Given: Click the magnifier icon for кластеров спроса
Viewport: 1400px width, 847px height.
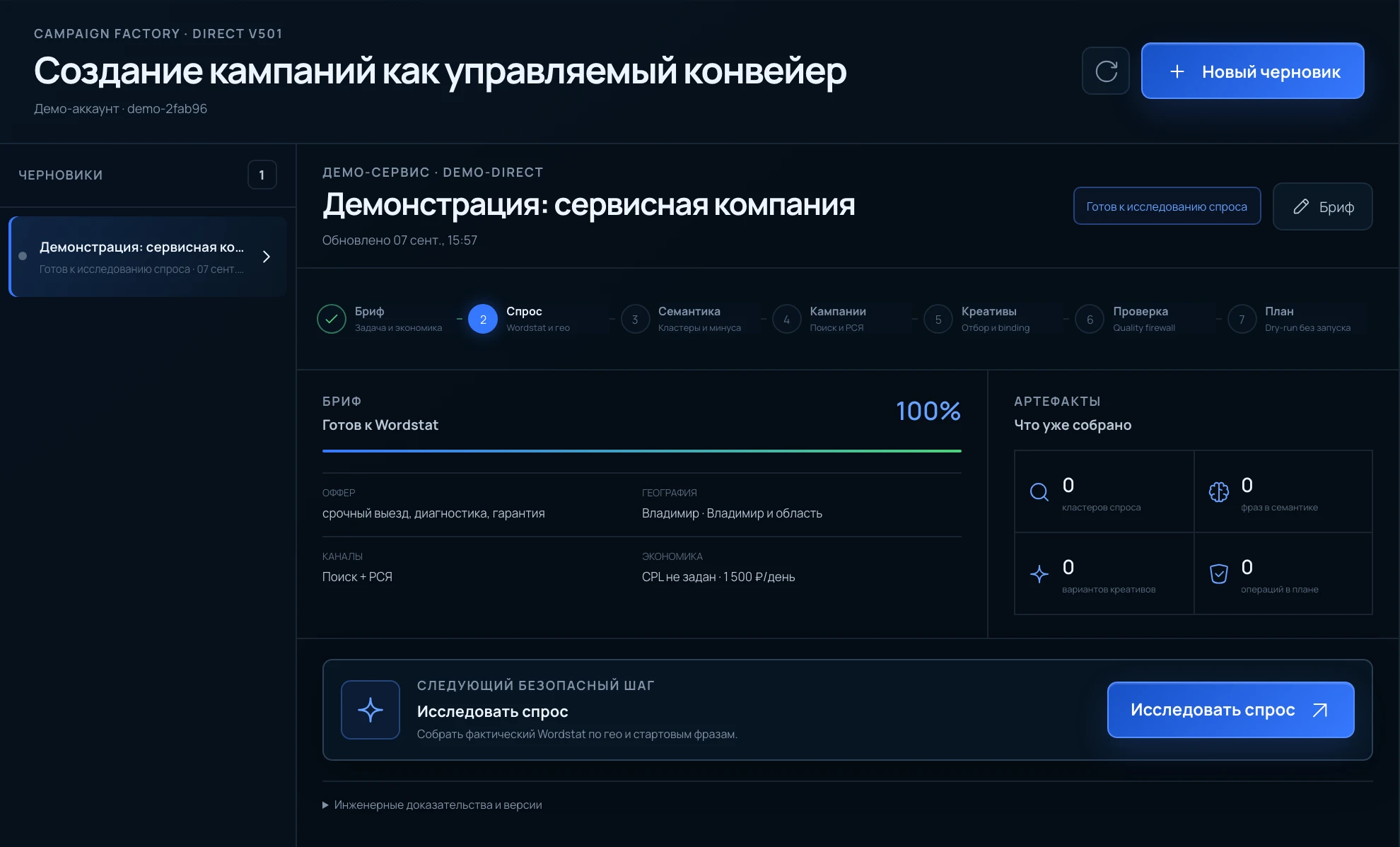Looking at the screenshot, I should (1039, 492).
